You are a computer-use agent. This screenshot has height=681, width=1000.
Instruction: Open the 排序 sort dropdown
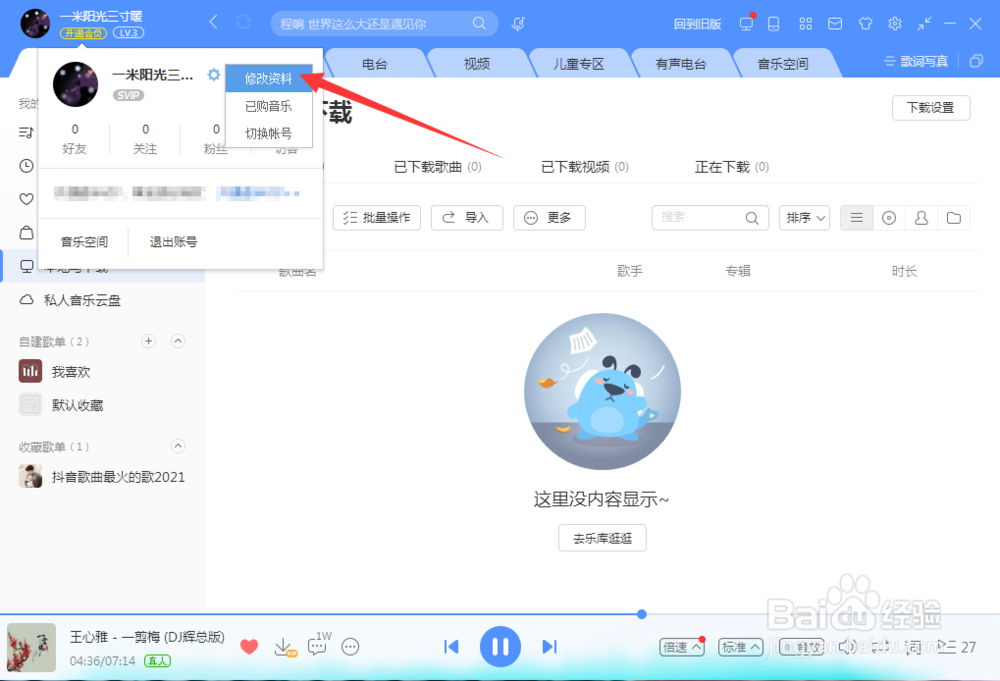(x=804, y=218)
